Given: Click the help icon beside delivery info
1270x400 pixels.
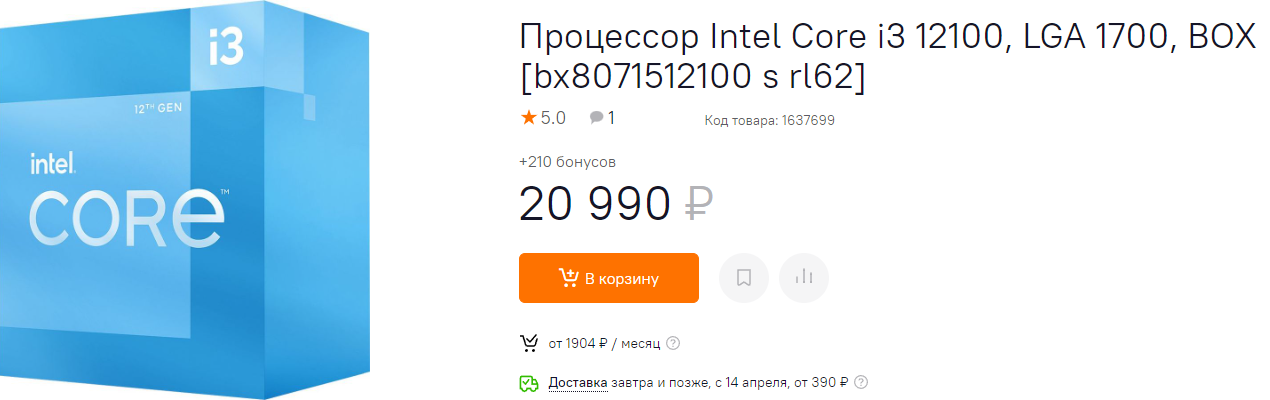Looking at the screenshot, I should [861, 382].
